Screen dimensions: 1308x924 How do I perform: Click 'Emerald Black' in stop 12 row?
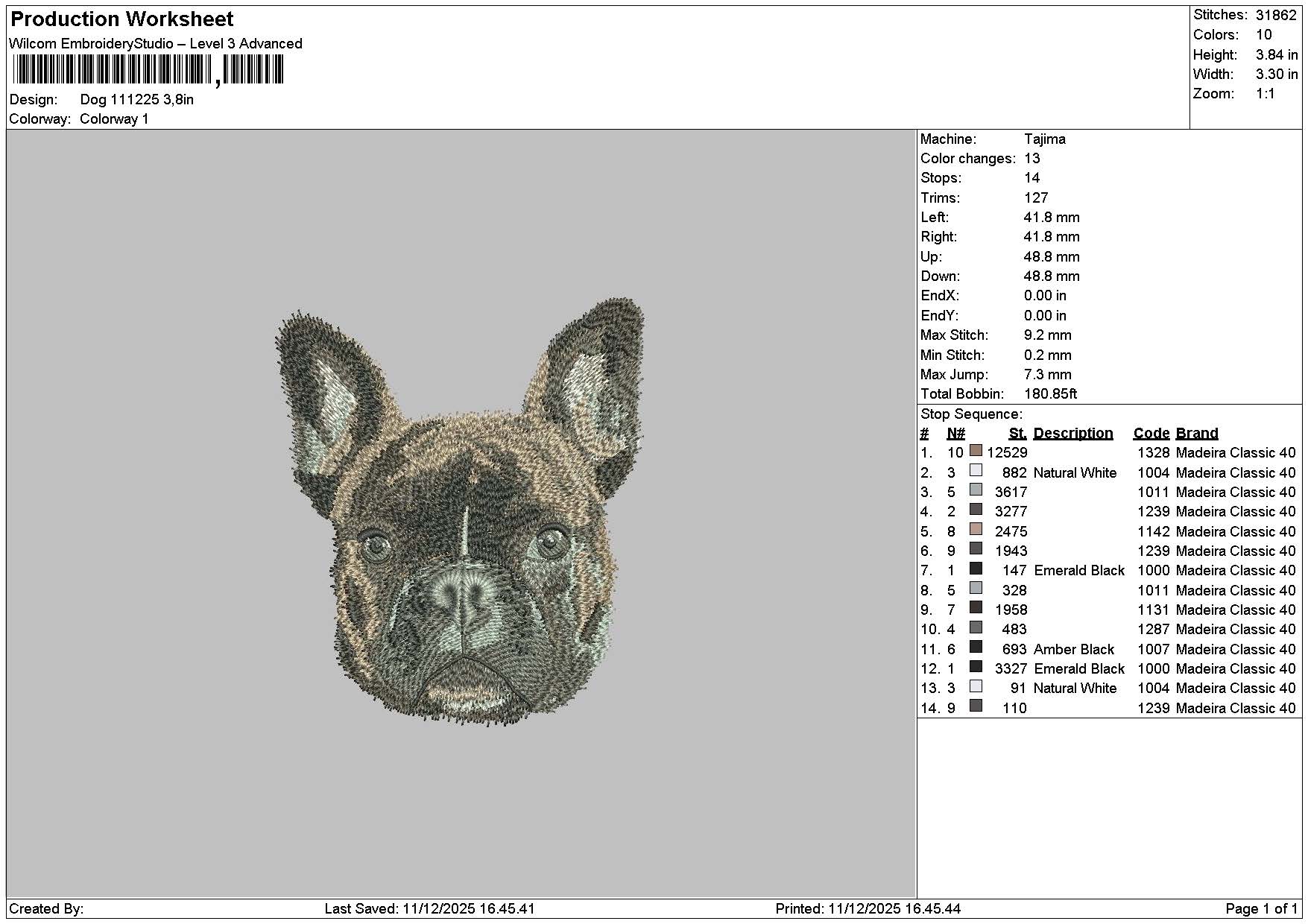(x=1079, y=669)
